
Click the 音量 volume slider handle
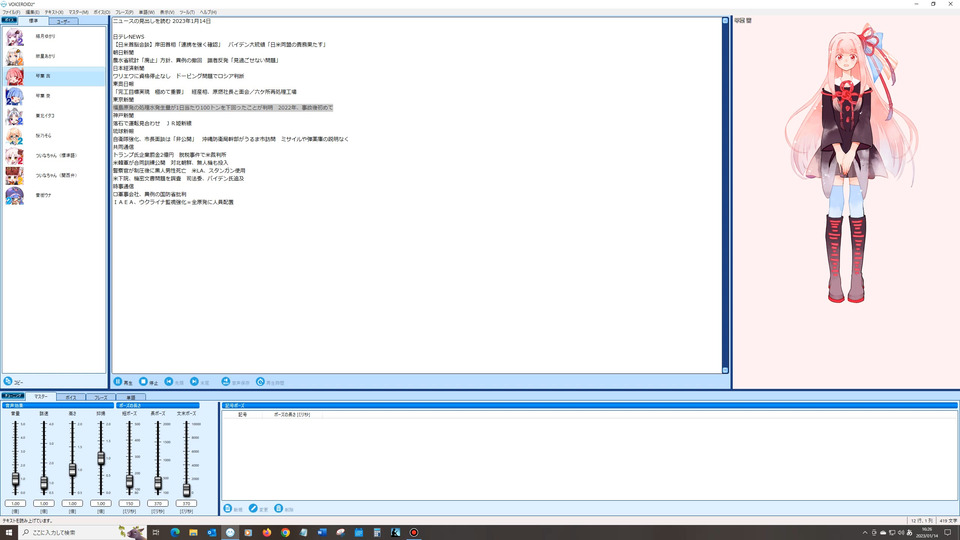(15, 479)
